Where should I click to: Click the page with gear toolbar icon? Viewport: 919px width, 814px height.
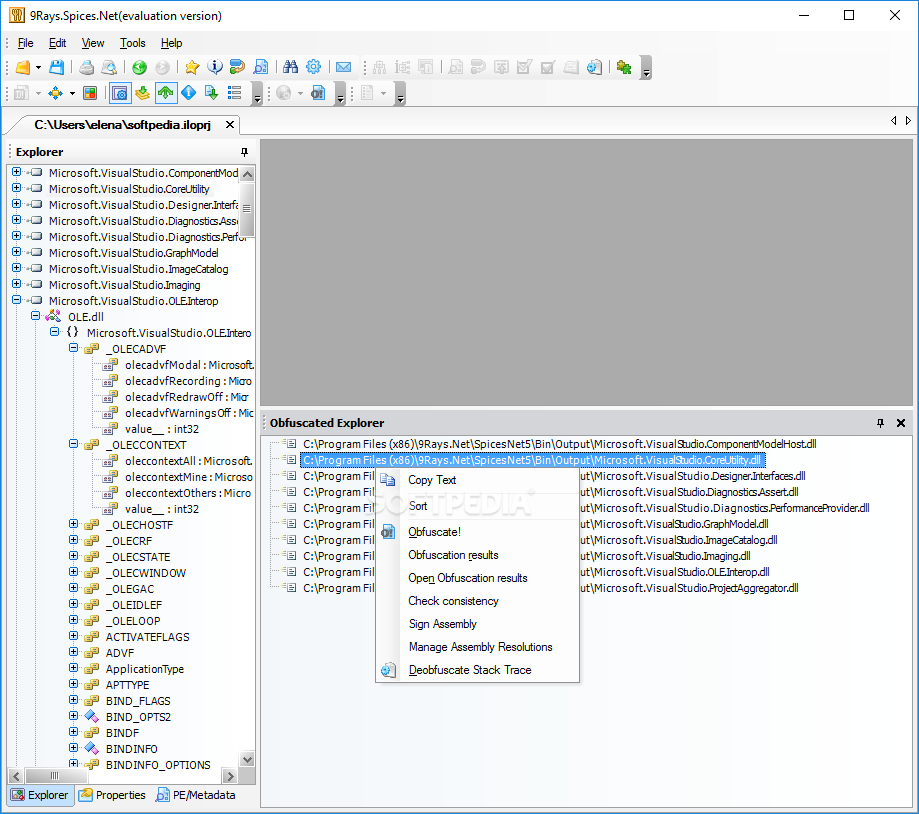[x=594, y=67]
